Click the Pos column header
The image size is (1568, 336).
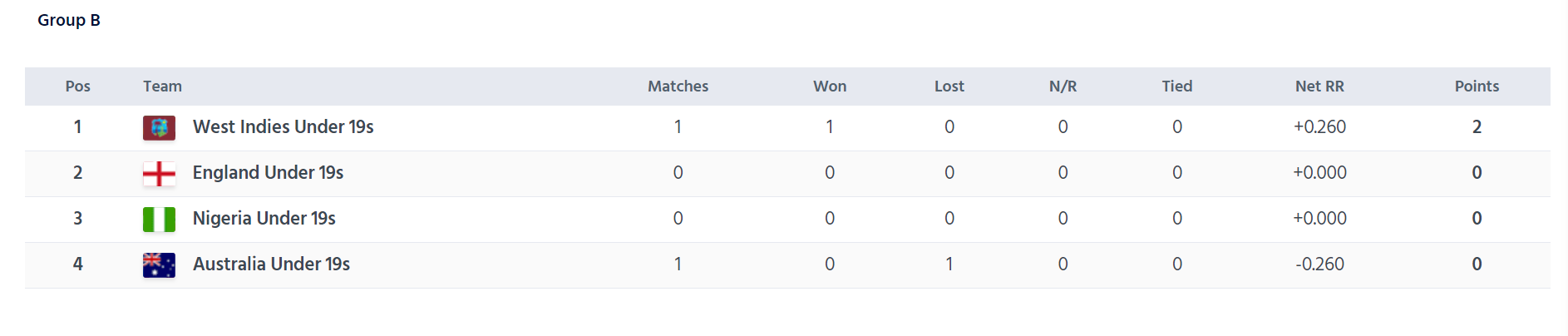point(78,86)
